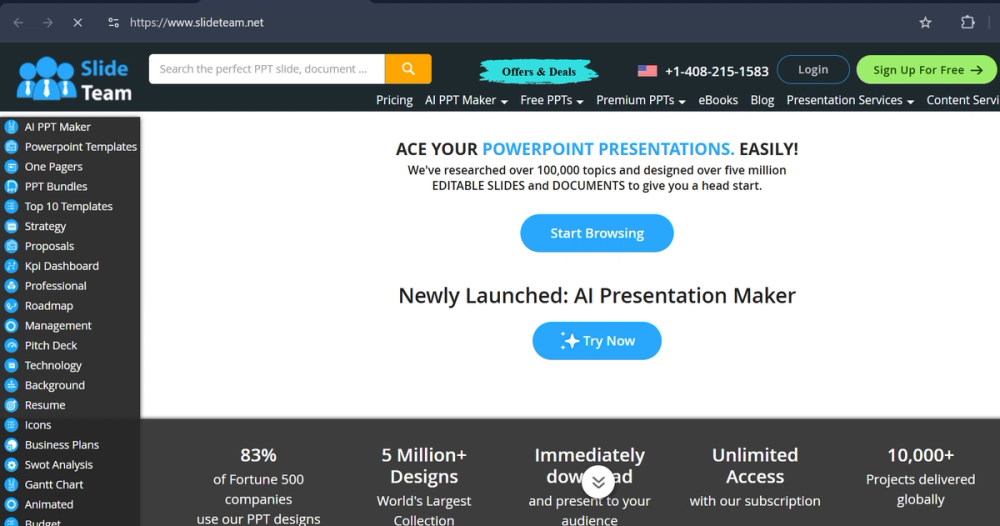Expand the Premium PPTs dropdown menu
This screenshot has width=1000, height=526.
click(x=641, y=100)
